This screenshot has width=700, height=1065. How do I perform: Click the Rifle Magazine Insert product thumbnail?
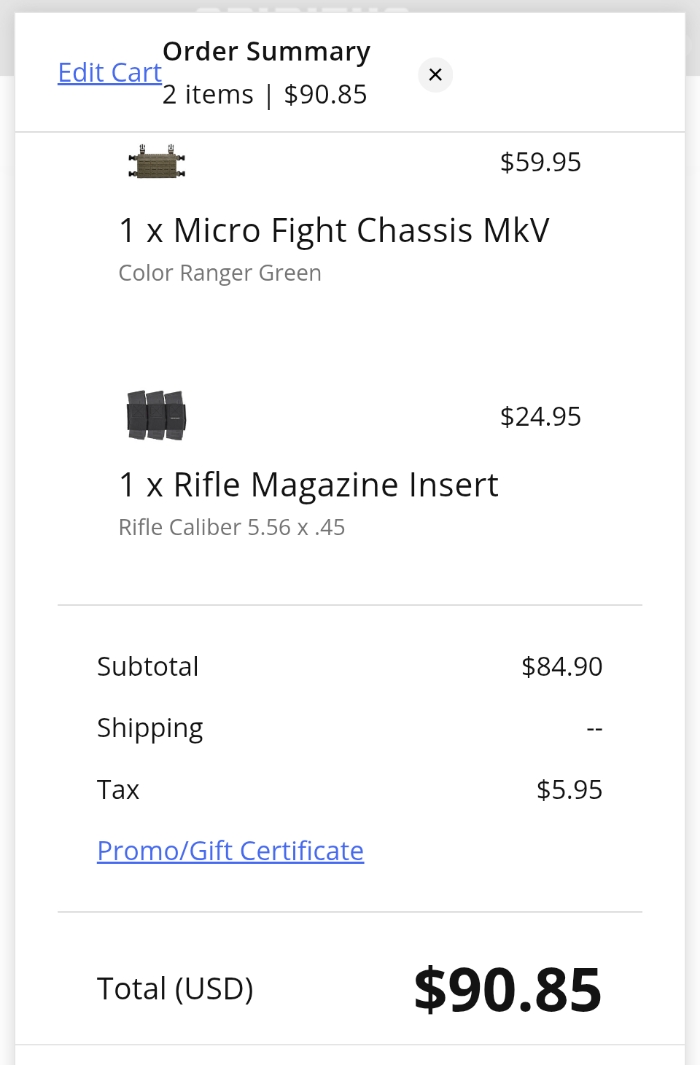[157, 415]
